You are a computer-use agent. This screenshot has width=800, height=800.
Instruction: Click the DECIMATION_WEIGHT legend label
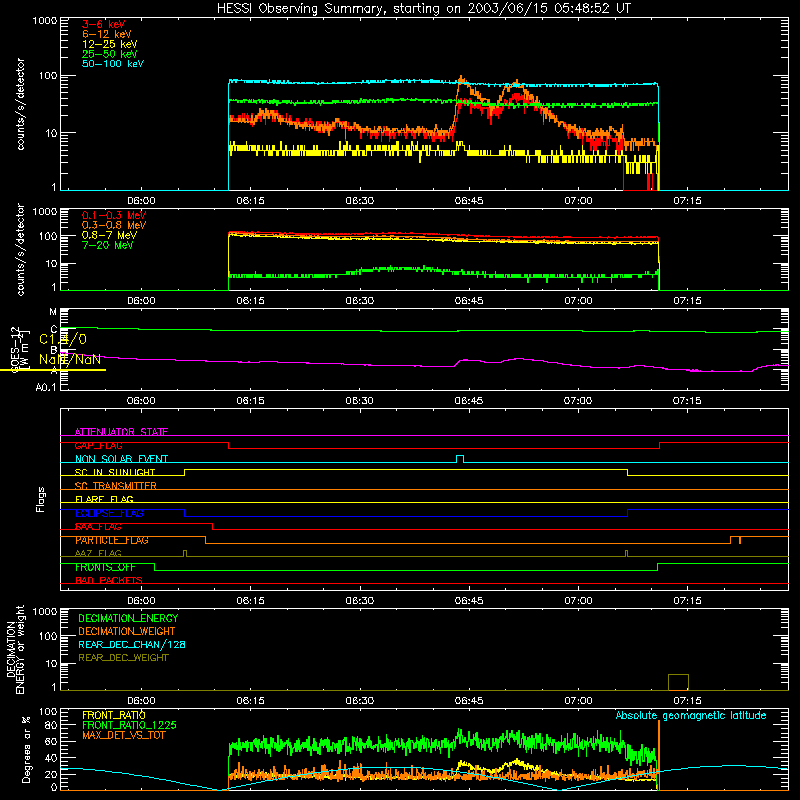(x=127, y=631)
